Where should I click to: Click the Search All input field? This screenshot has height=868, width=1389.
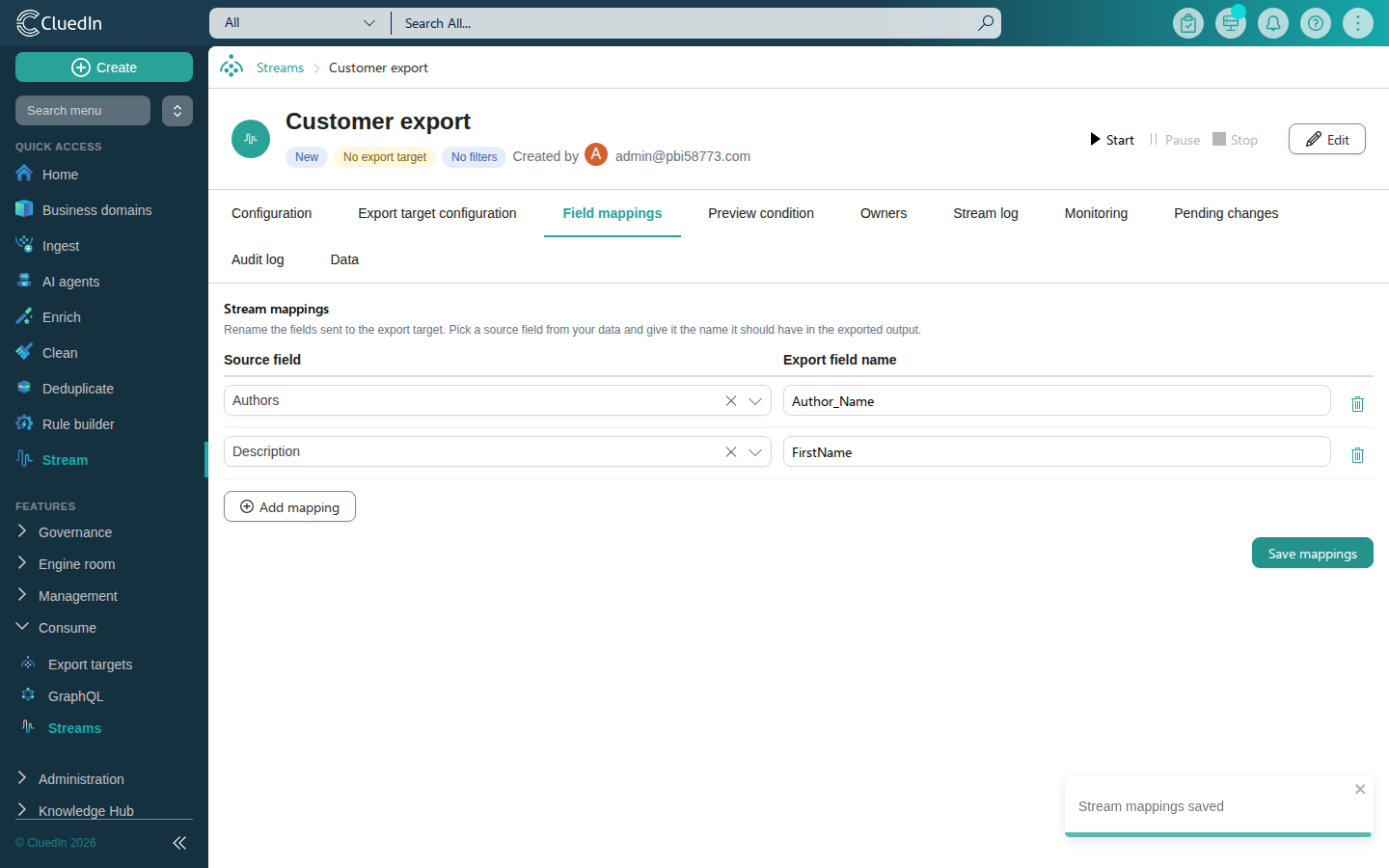683,23
